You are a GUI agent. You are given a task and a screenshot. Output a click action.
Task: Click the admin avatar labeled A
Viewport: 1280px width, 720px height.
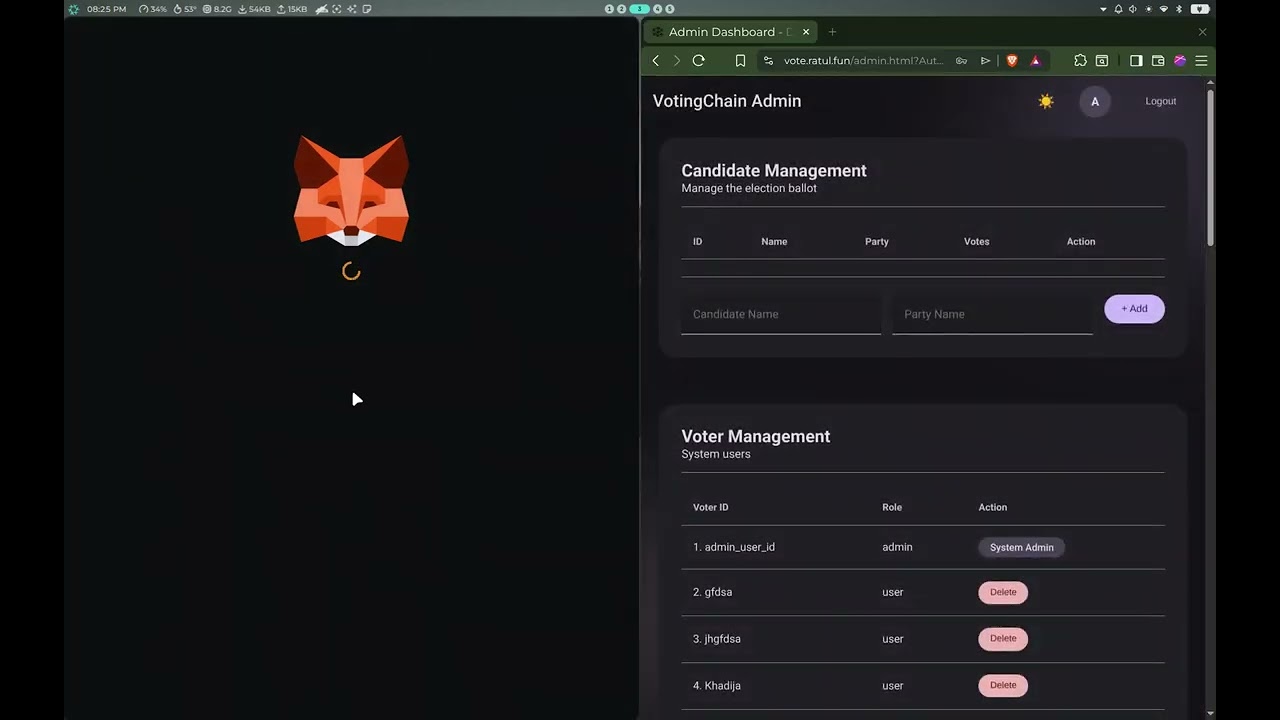coord(1095,101)
